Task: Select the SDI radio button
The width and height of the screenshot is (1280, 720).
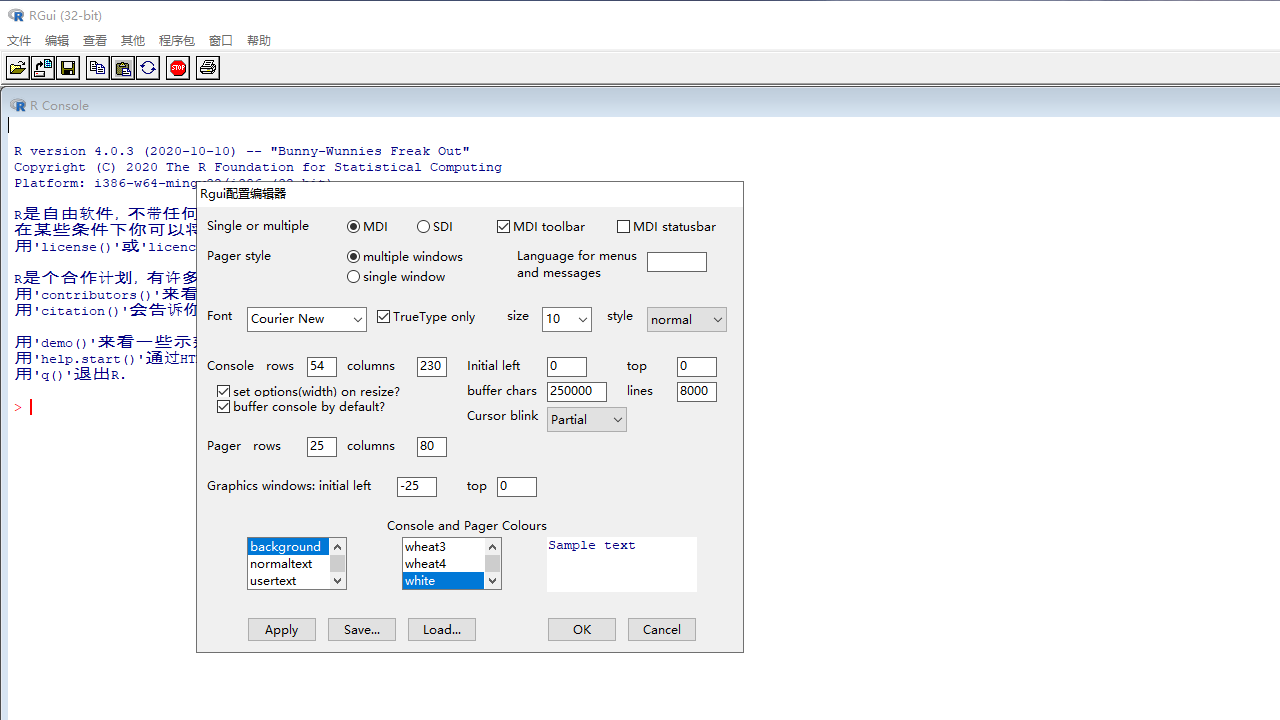Action: (424, 227)
